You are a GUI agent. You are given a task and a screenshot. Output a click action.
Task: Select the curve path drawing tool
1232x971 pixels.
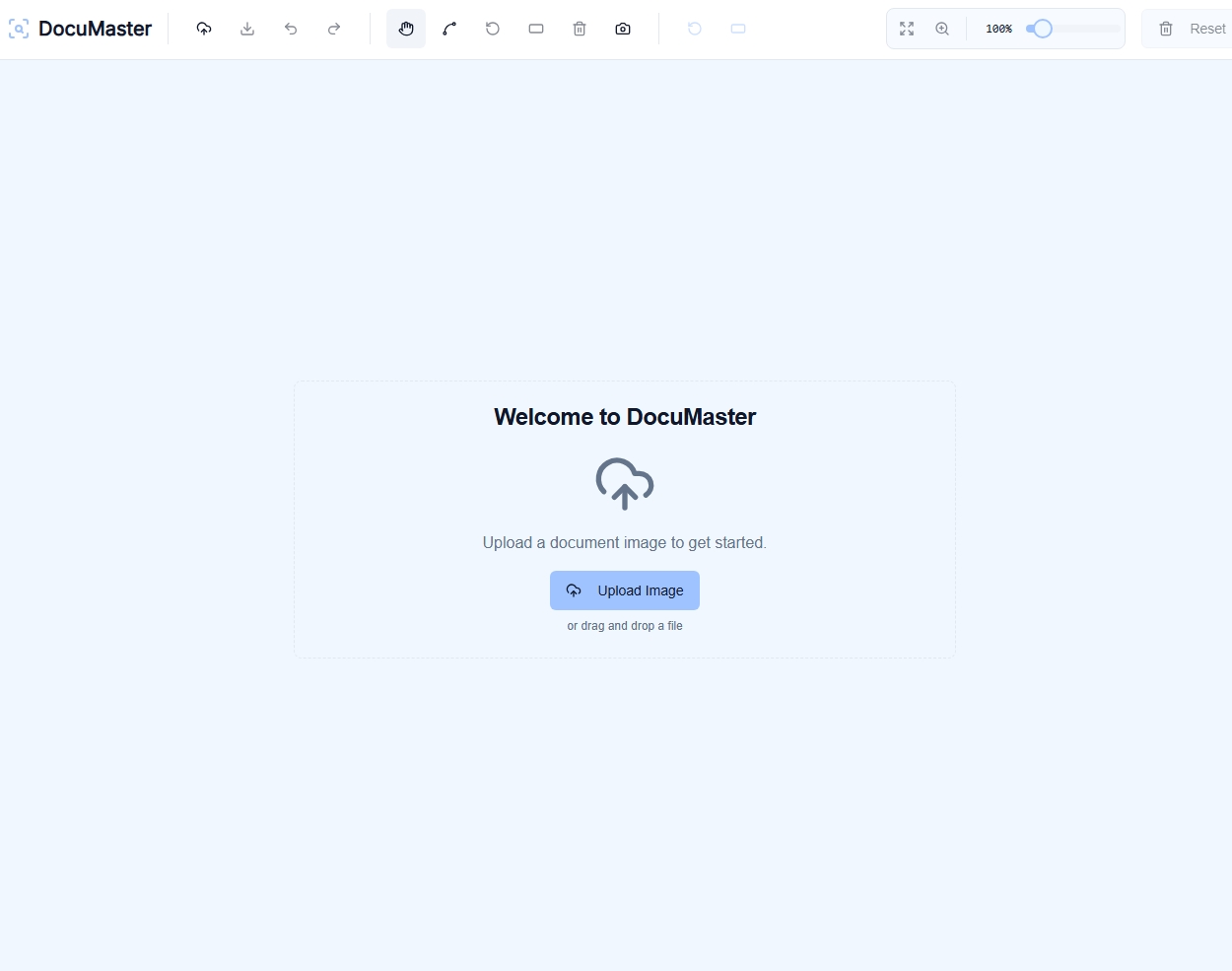point(449,29)
